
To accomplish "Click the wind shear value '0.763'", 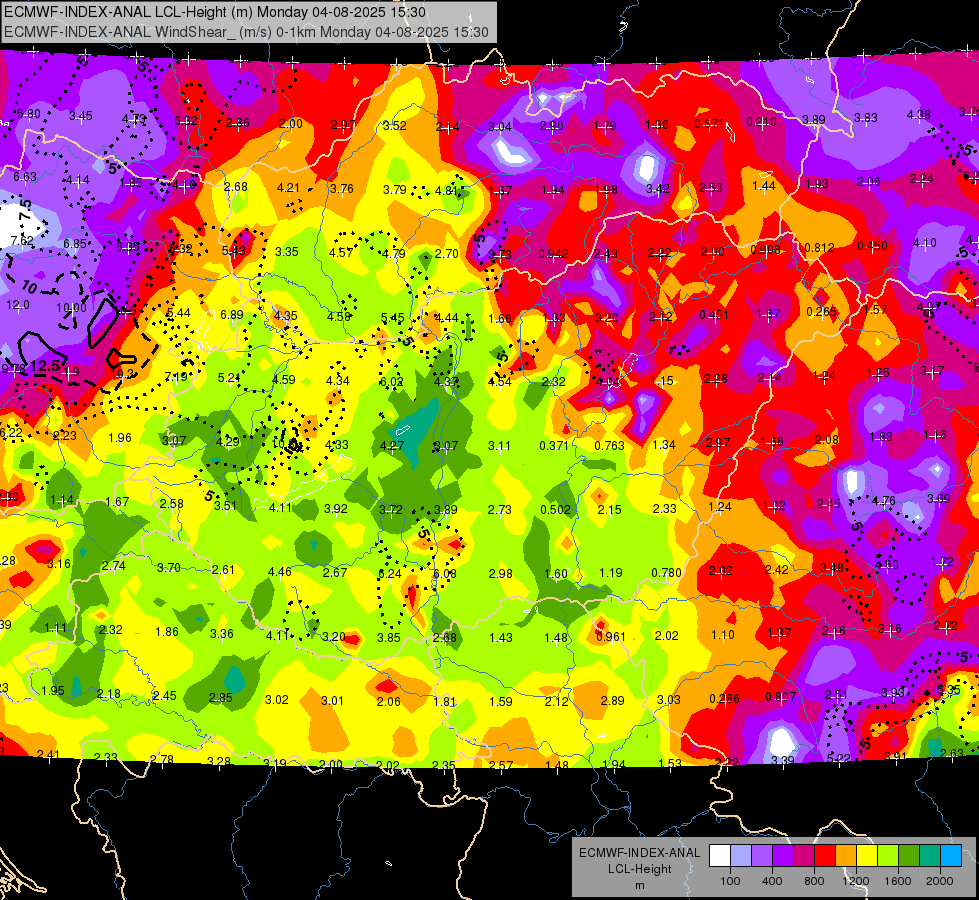I will pos(609,445).
